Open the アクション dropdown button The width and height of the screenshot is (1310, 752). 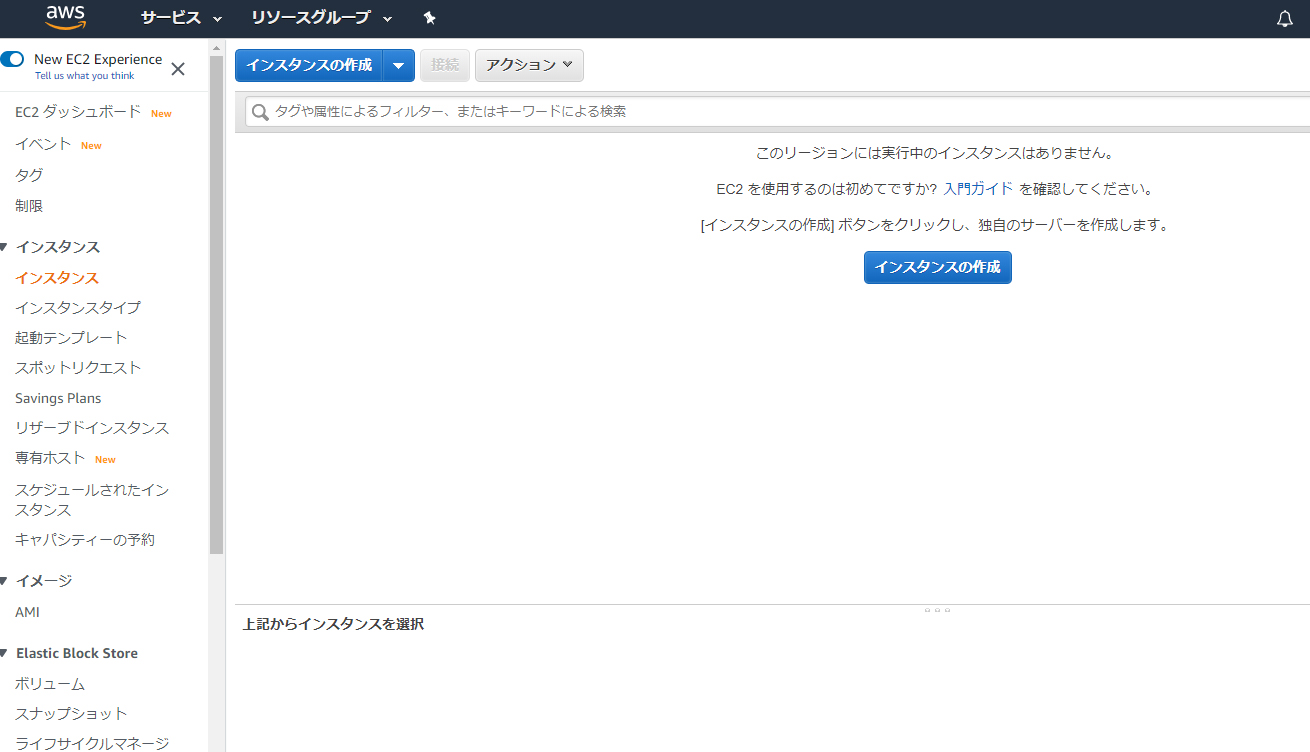[529, 65]
